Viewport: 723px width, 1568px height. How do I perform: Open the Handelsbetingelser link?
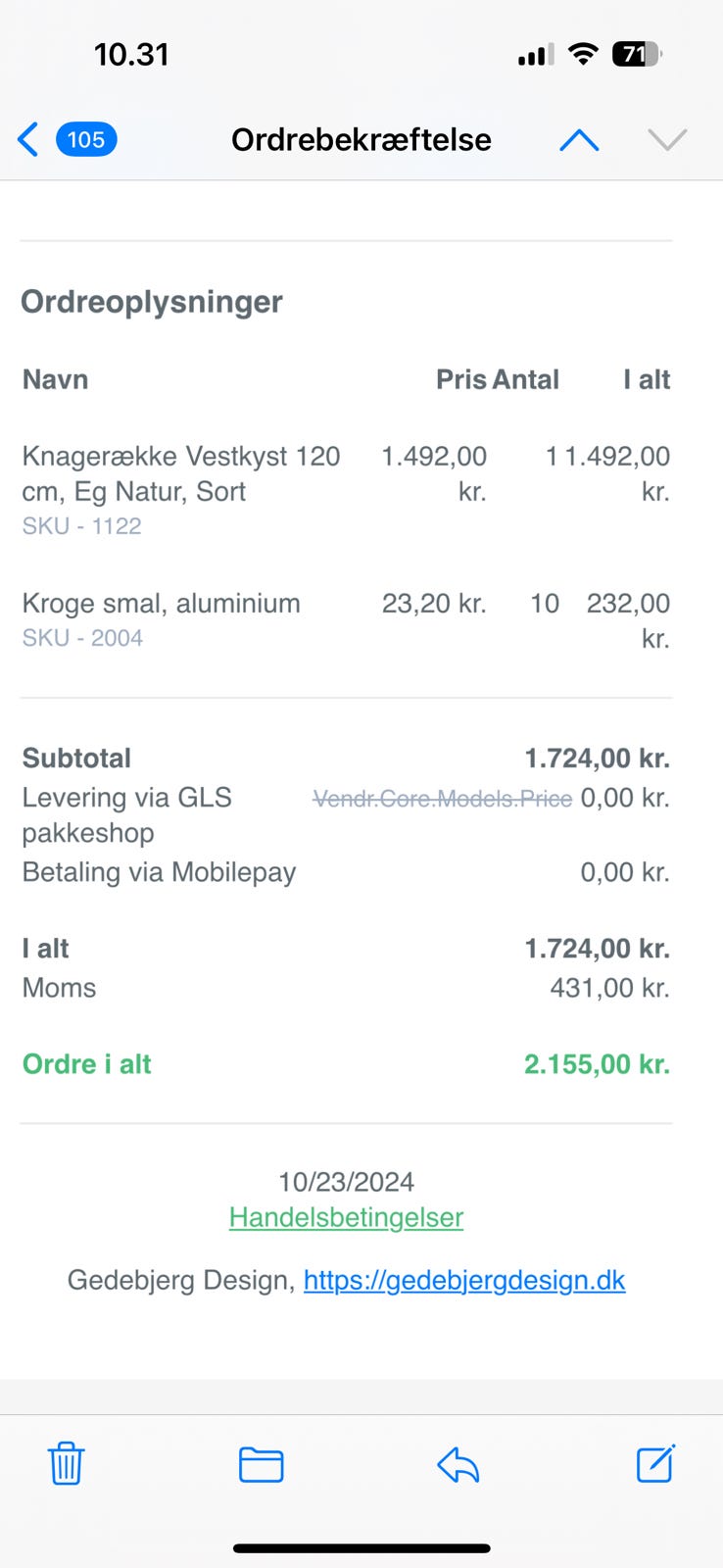click(346, 1217)
